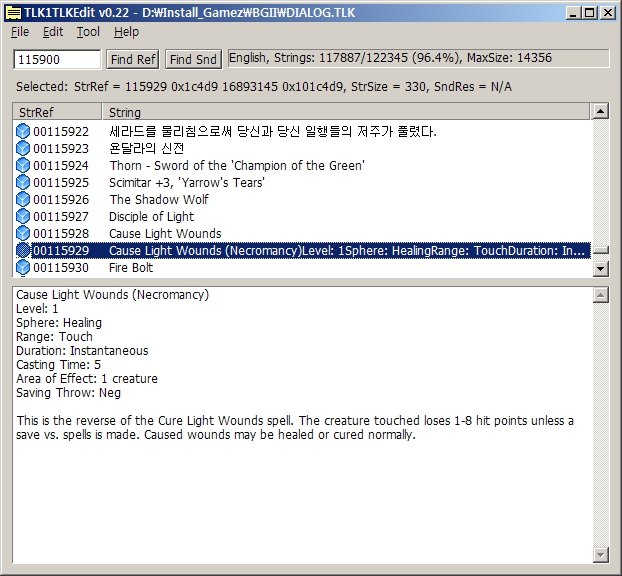
Task: Click the cube icon beside StrRef 00115922
Action: click(23, 131)
